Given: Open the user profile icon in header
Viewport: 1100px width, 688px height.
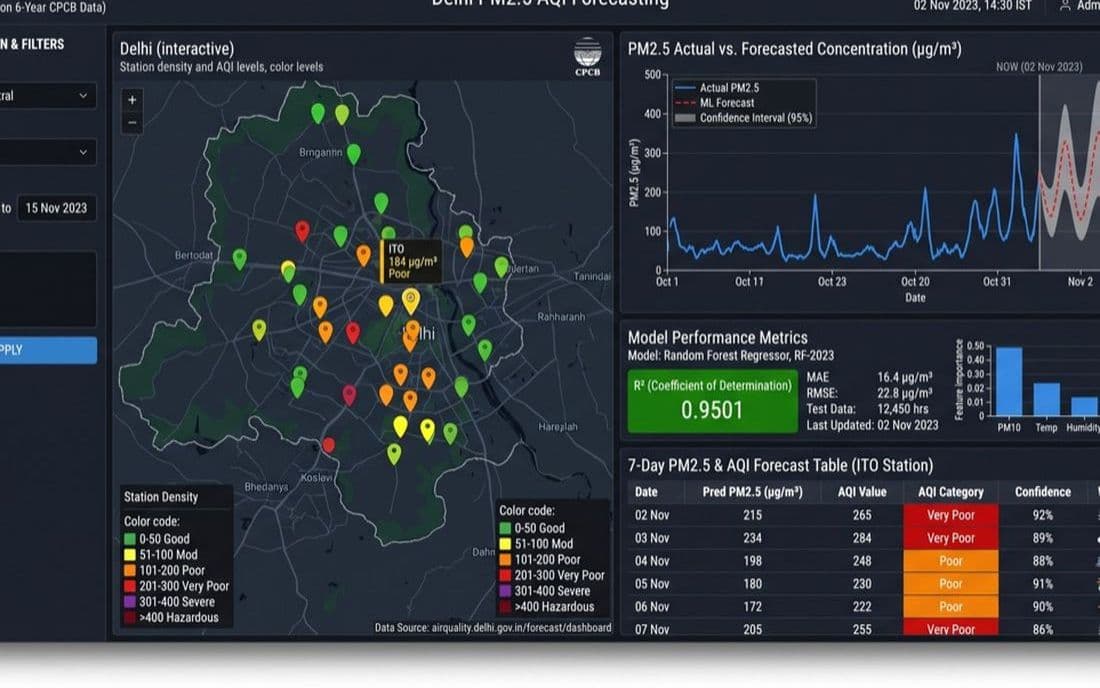Looking at the screenshot, I should pos(1064,6).
